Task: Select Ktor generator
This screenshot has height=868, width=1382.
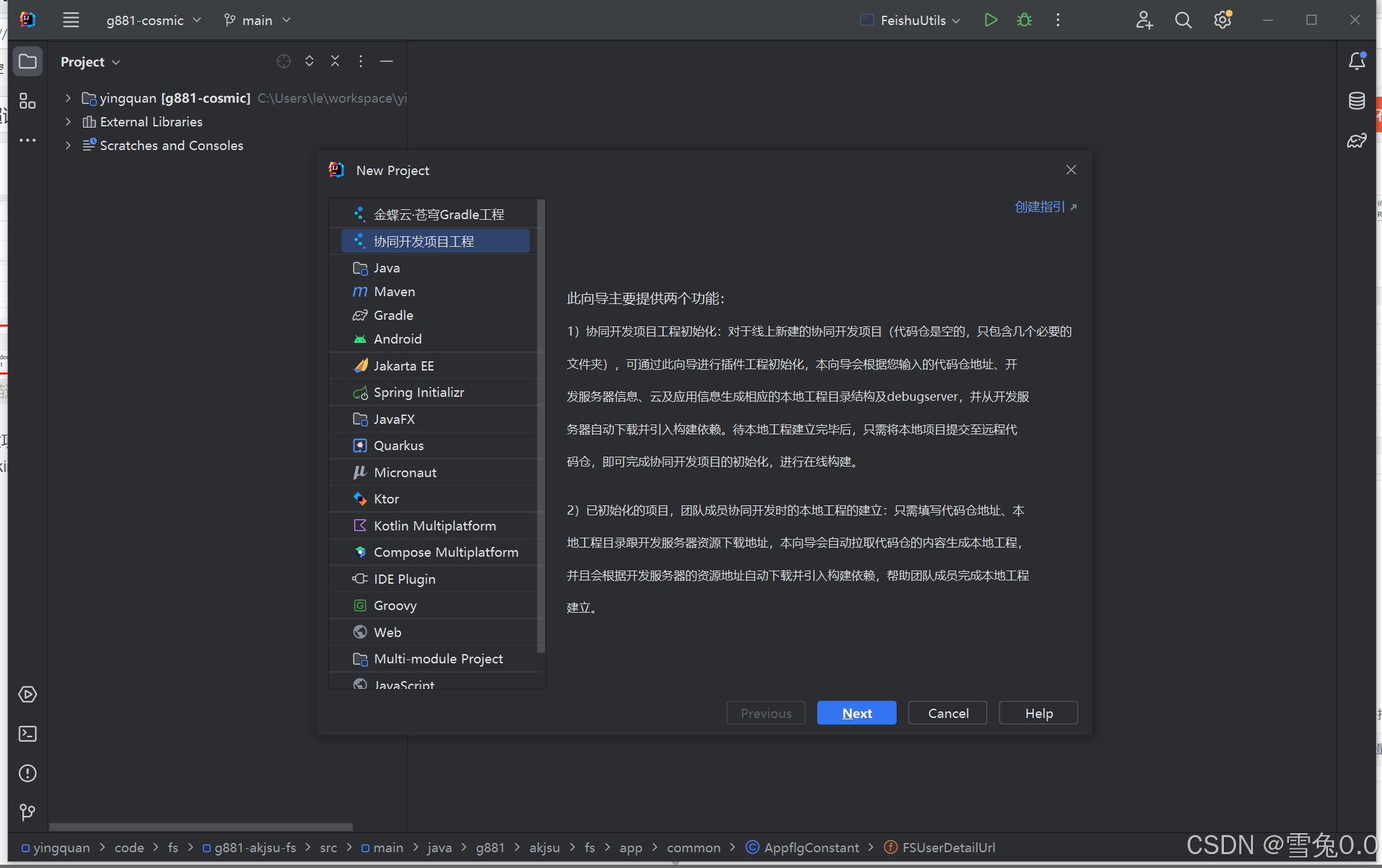Action: coord(435,499)
